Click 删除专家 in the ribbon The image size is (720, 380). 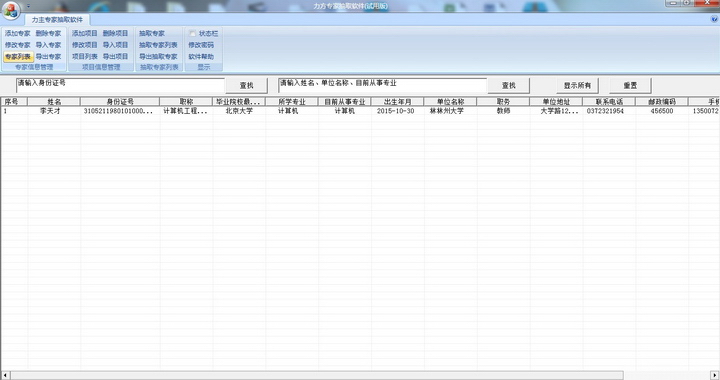[48, 33]
